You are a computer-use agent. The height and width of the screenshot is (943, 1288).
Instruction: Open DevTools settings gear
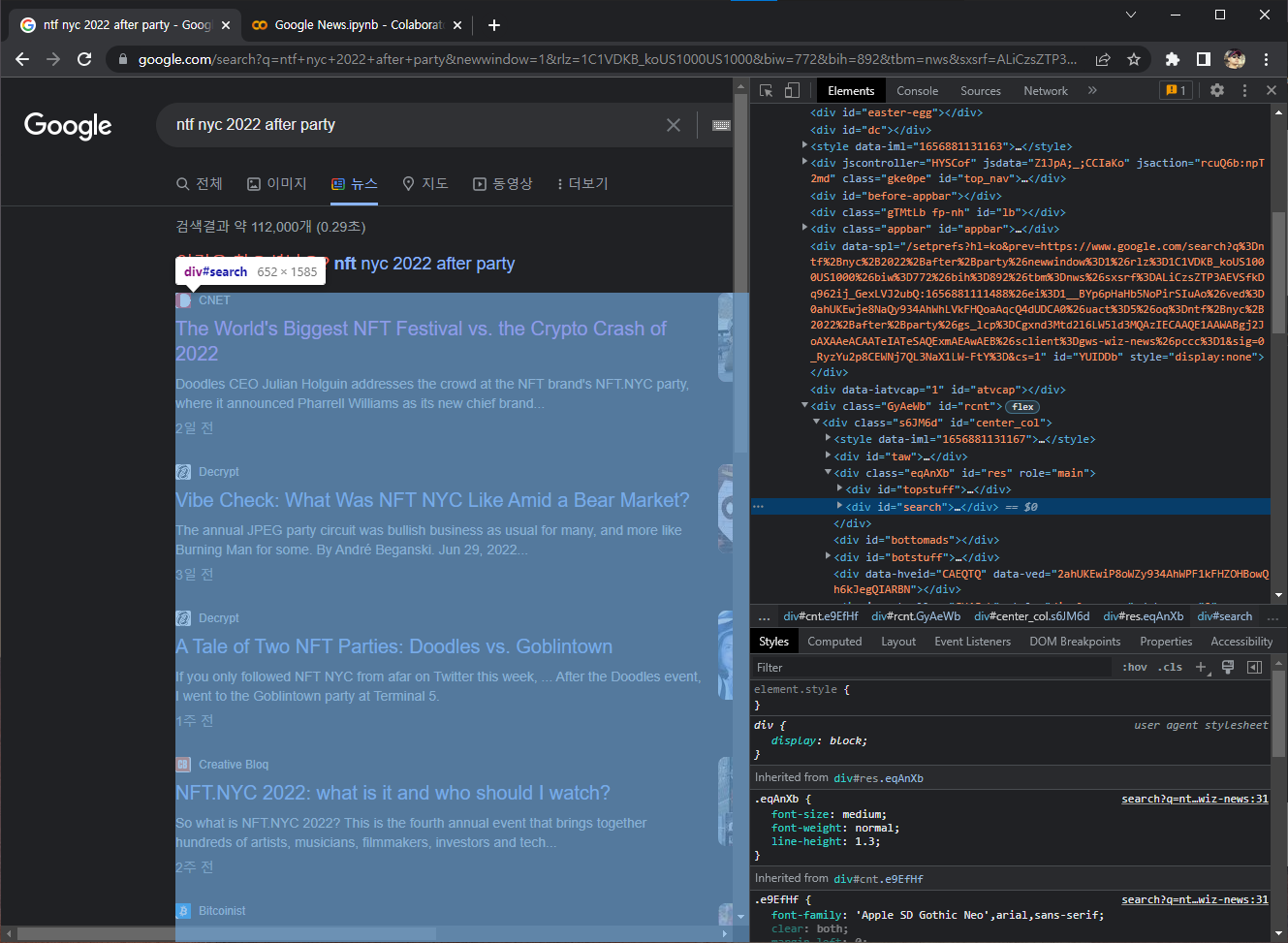tap(1217, 90)
